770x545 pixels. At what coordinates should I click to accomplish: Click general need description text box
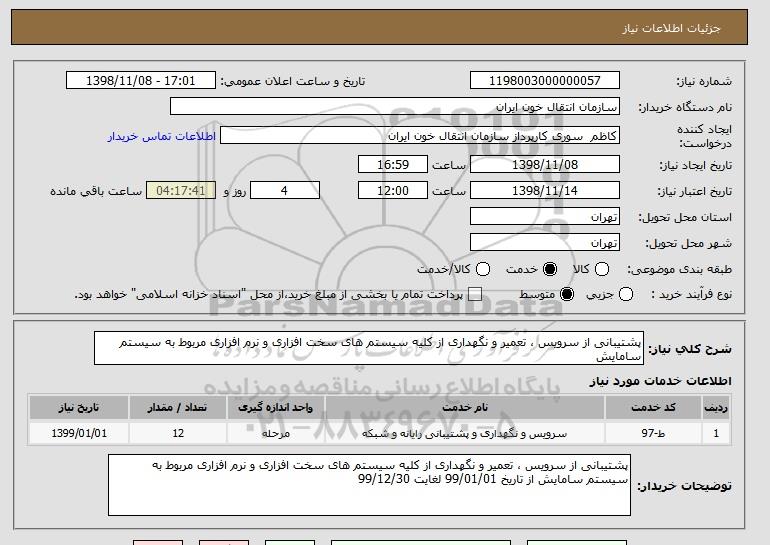(369, 348)
